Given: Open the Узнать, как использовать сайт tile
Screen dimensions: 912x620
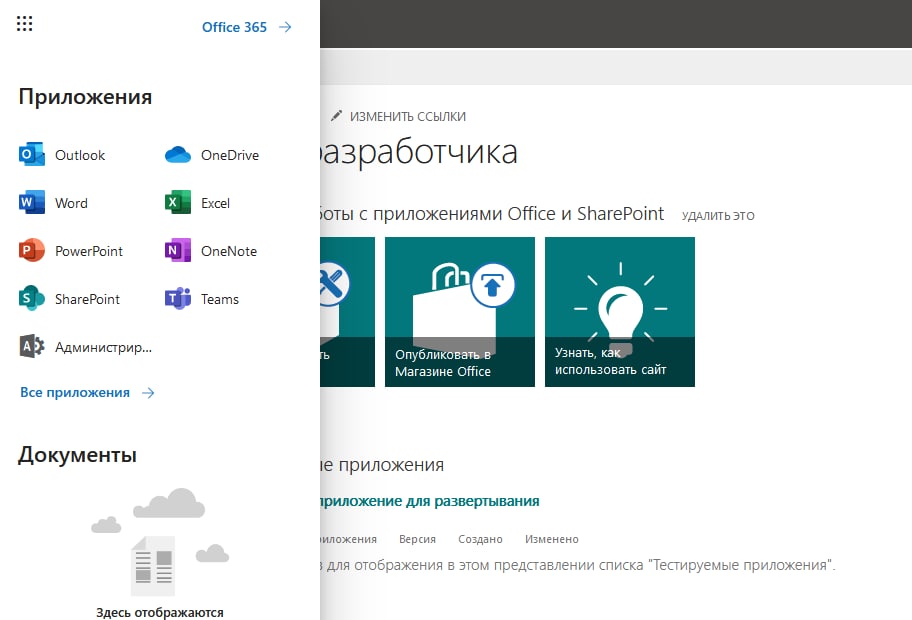Looking at the screenshot, I should 619,312.
